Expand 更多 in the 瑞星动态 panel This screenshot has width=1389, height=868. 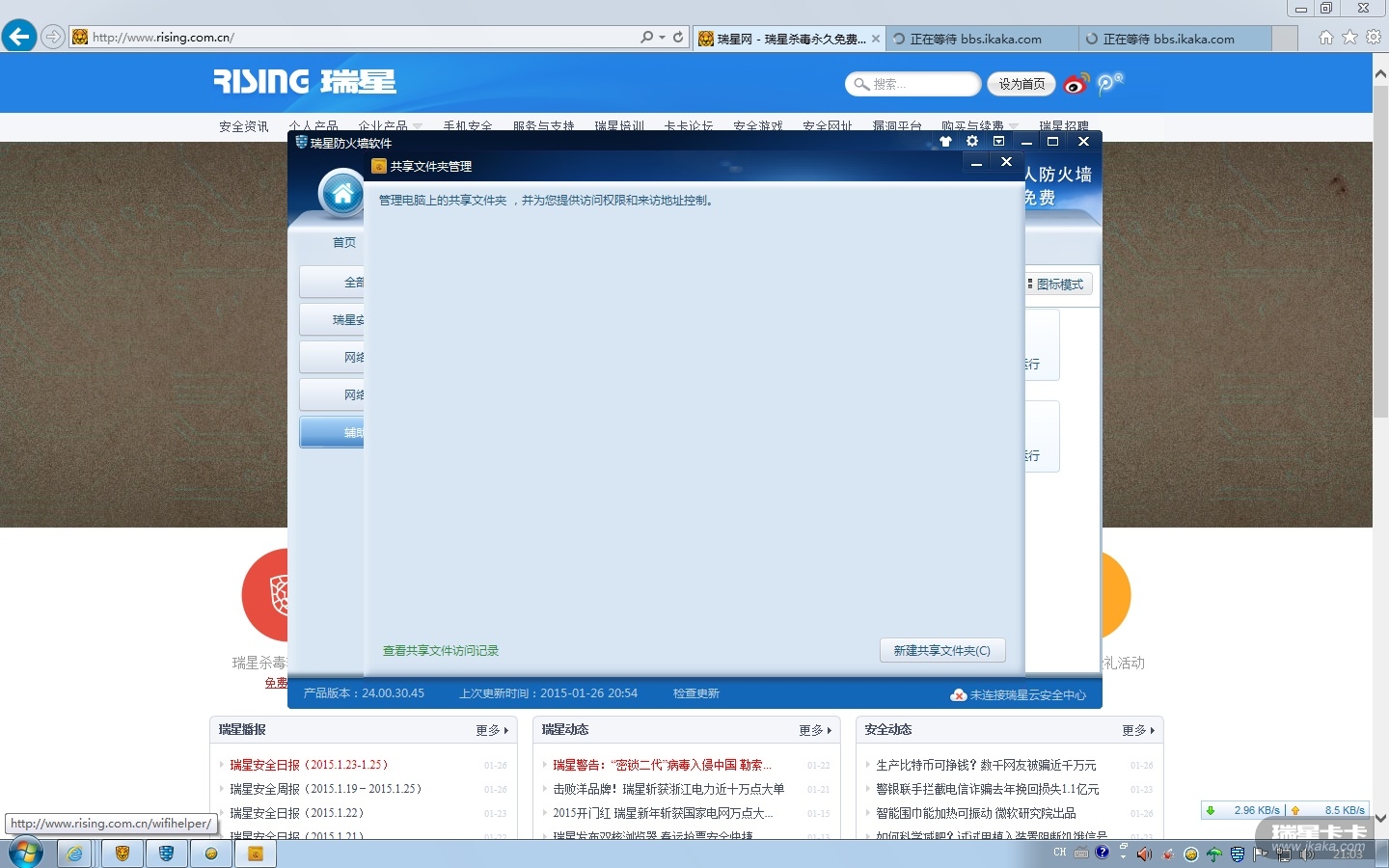click(815, 730)
